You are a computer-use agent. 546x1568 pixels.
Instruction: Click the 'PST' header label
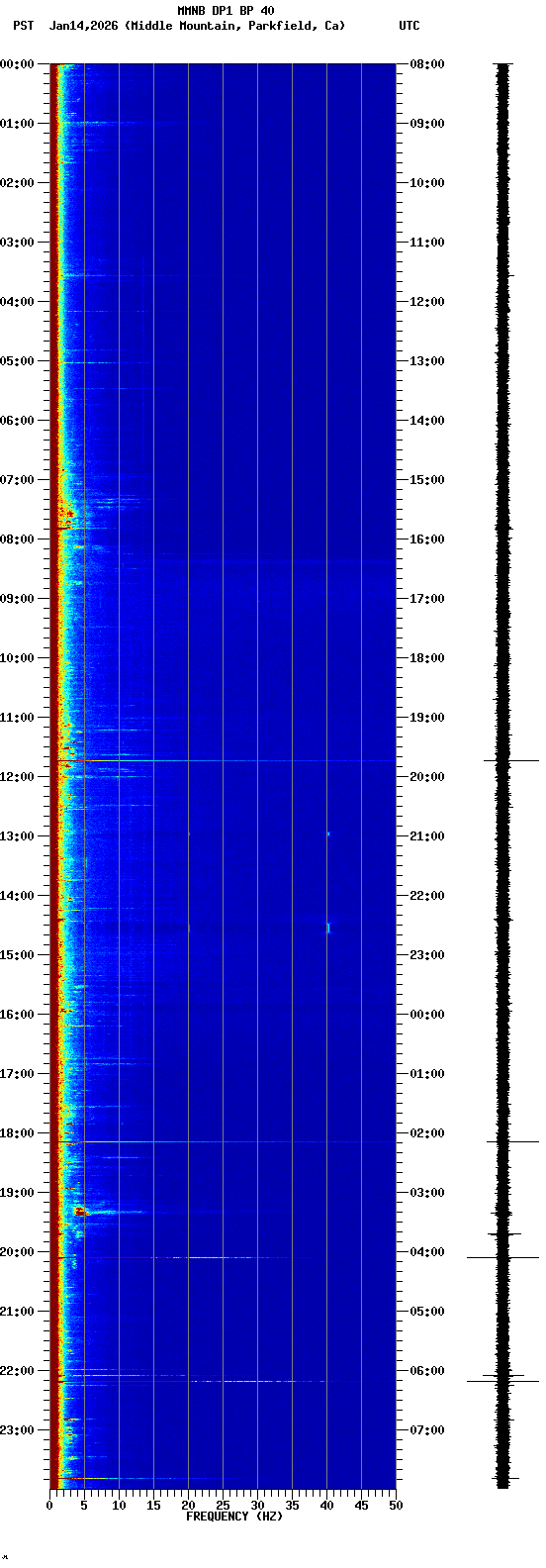click(x=23, y=26)
